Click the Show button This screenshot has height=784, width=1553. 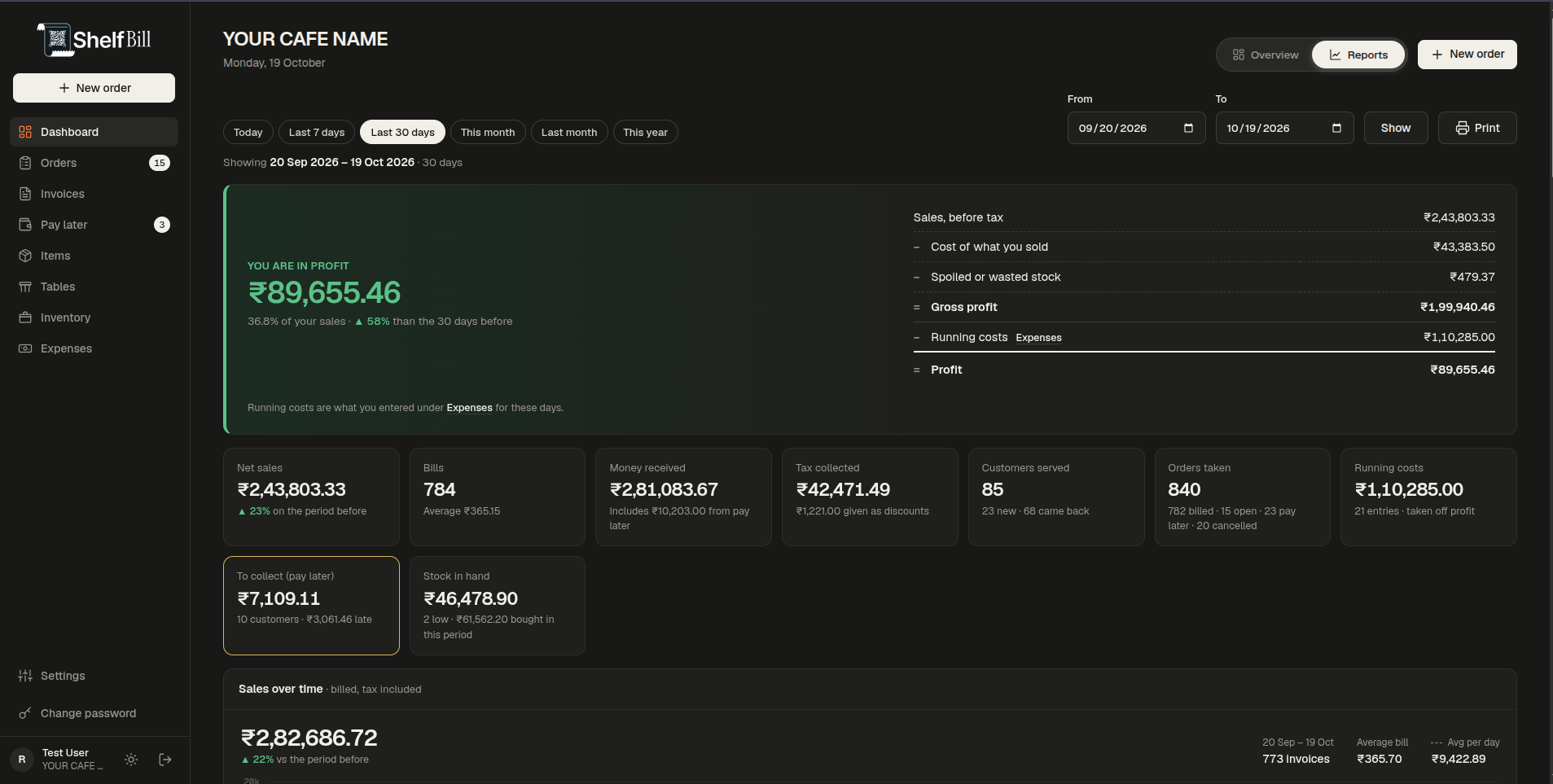1396,128
